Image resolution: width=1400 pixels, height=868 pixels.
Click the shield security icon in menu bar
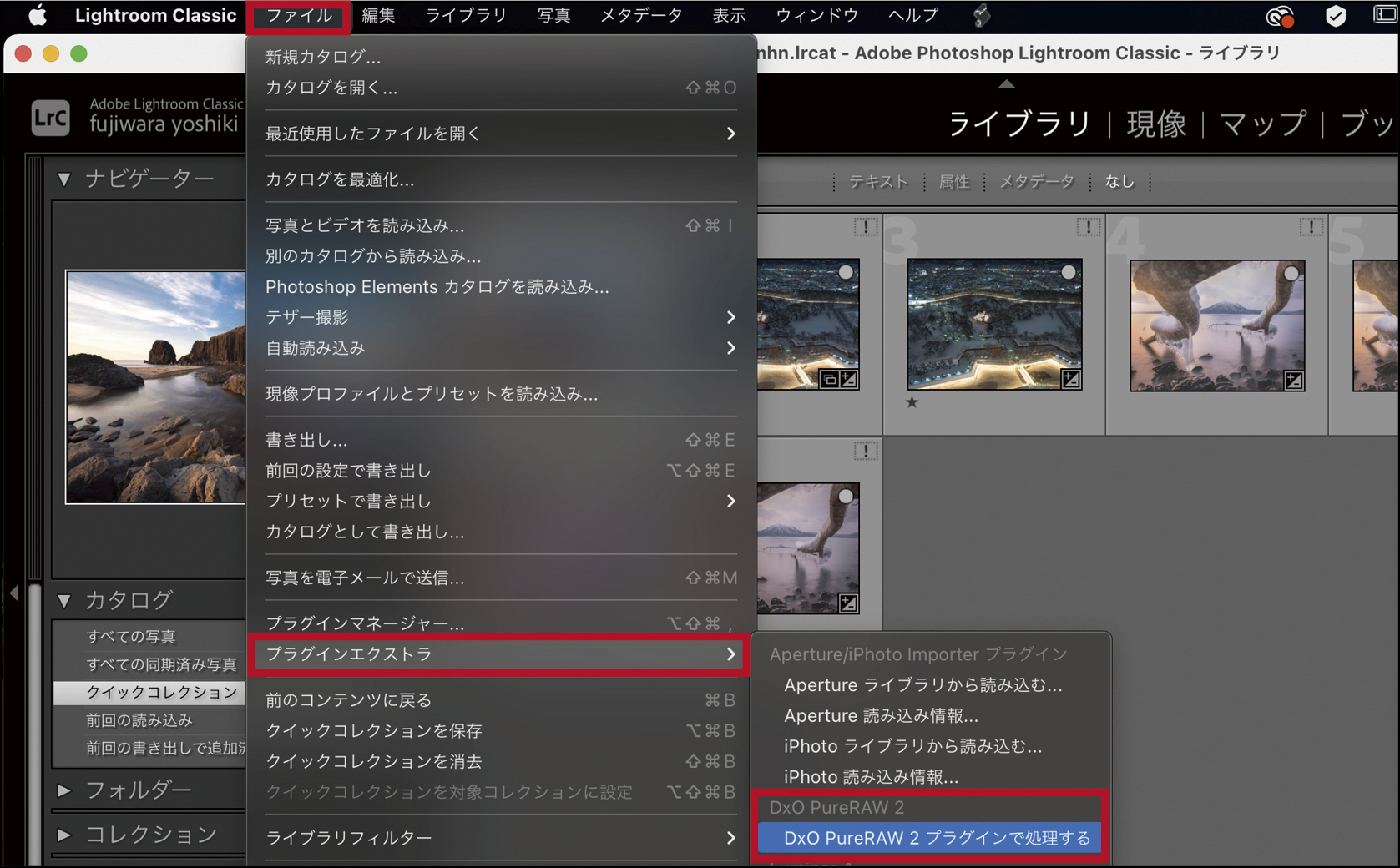[1336, 15]
